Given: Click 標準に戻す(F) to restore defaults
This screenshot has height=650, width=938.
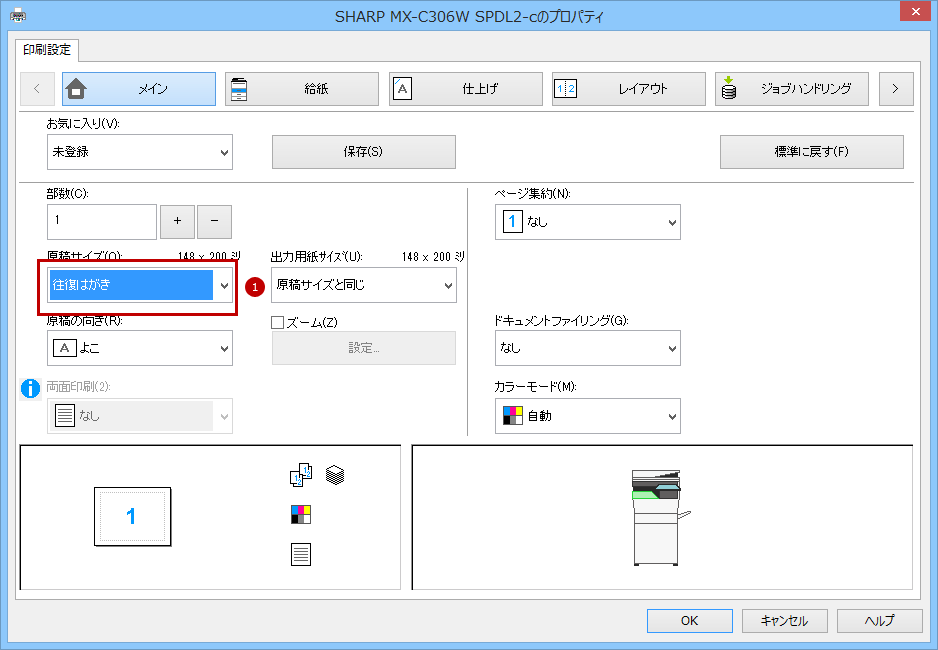Looking at the screenshot, I should click(812, 152).
